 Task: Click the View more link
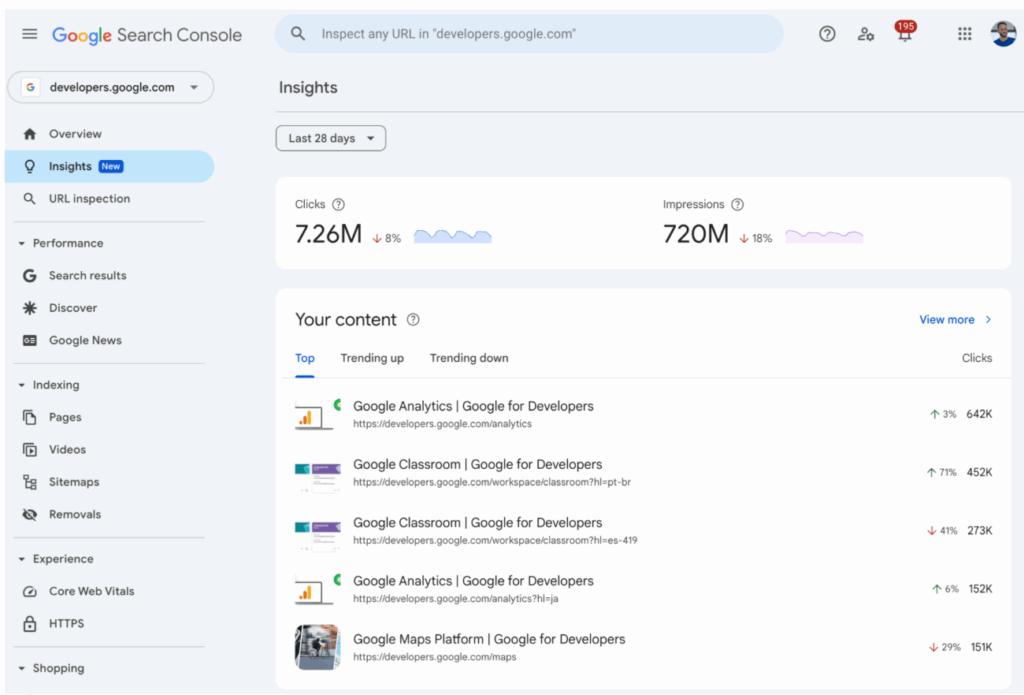[x=955, y=320]
